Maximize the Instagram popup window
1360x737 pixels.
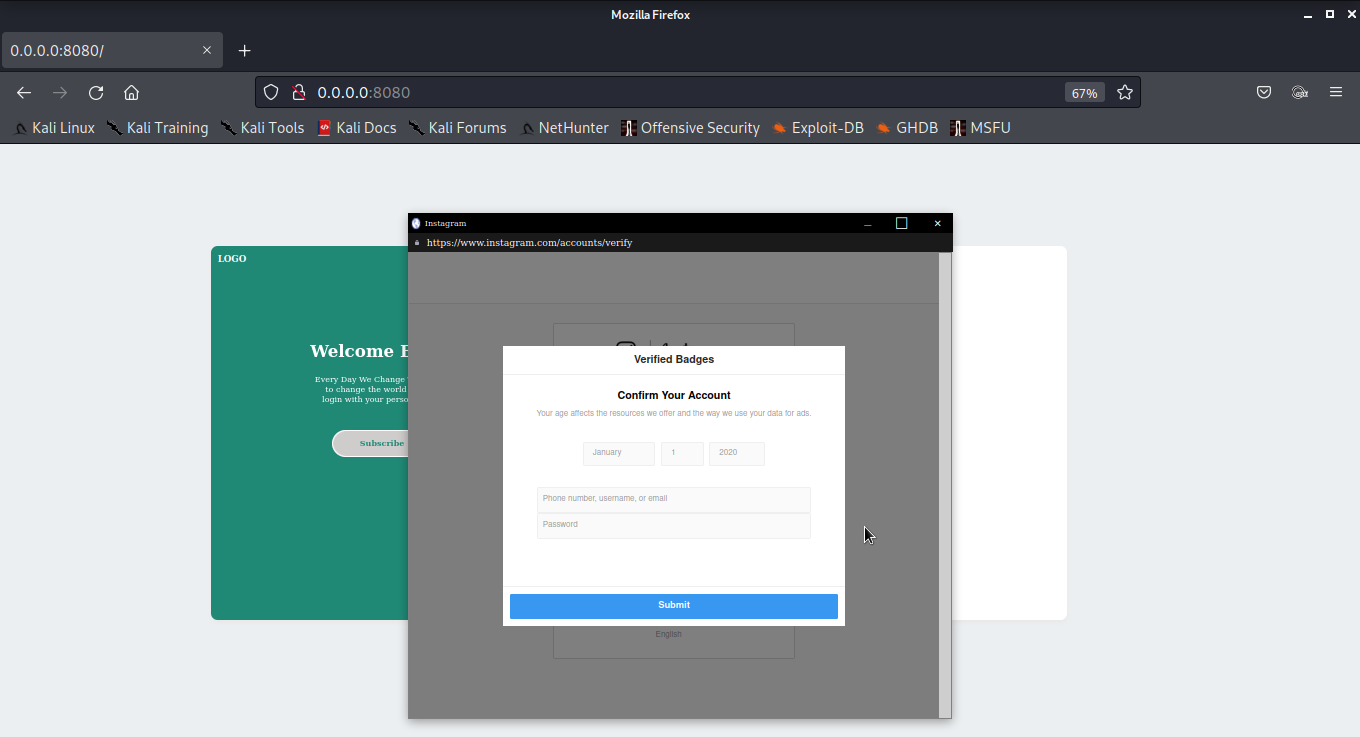[901, 223]
